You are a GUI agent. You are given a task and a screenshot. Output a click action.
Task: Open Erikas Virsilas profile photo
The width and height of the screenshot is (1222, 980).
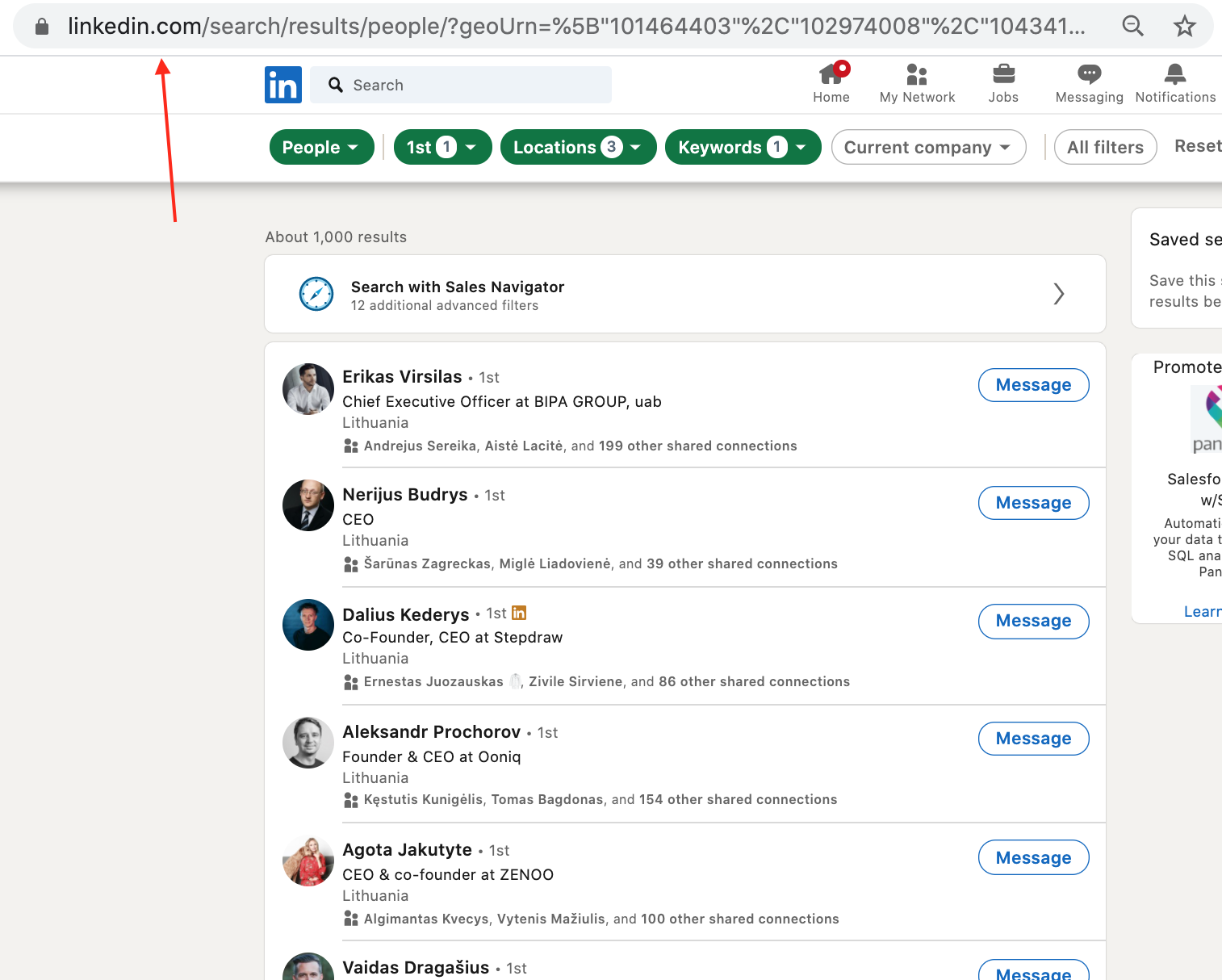(x=308, y=389)
